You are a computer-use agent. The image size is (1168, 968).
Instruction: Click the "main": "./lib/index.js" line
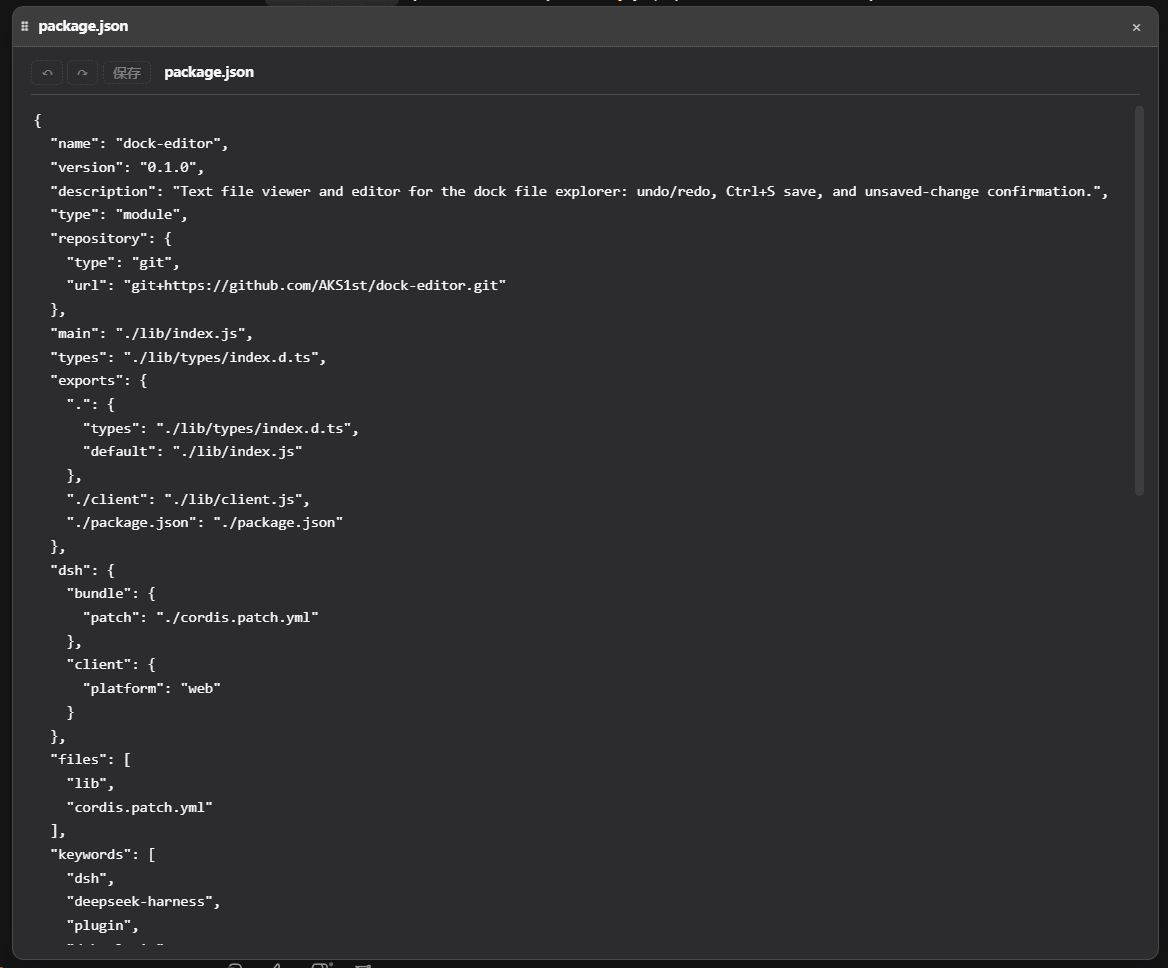click(151, 334)
